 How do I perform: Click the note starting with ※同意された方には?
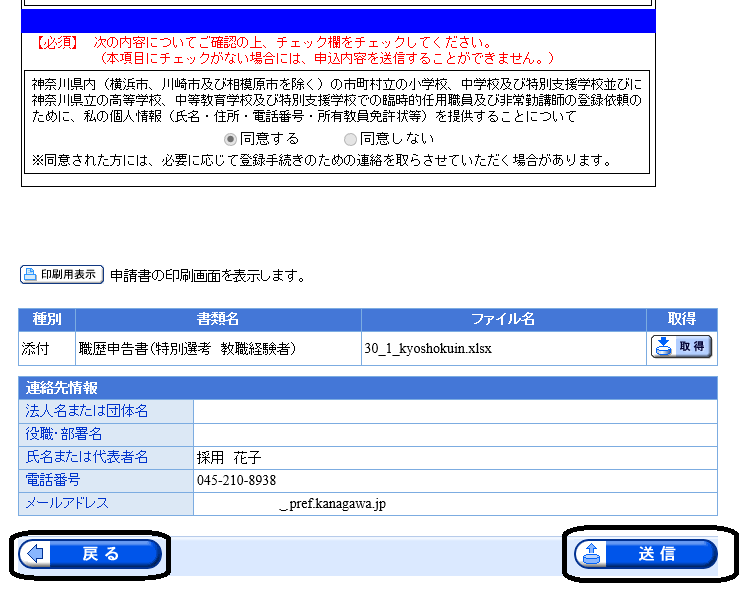tap(321, 161)
